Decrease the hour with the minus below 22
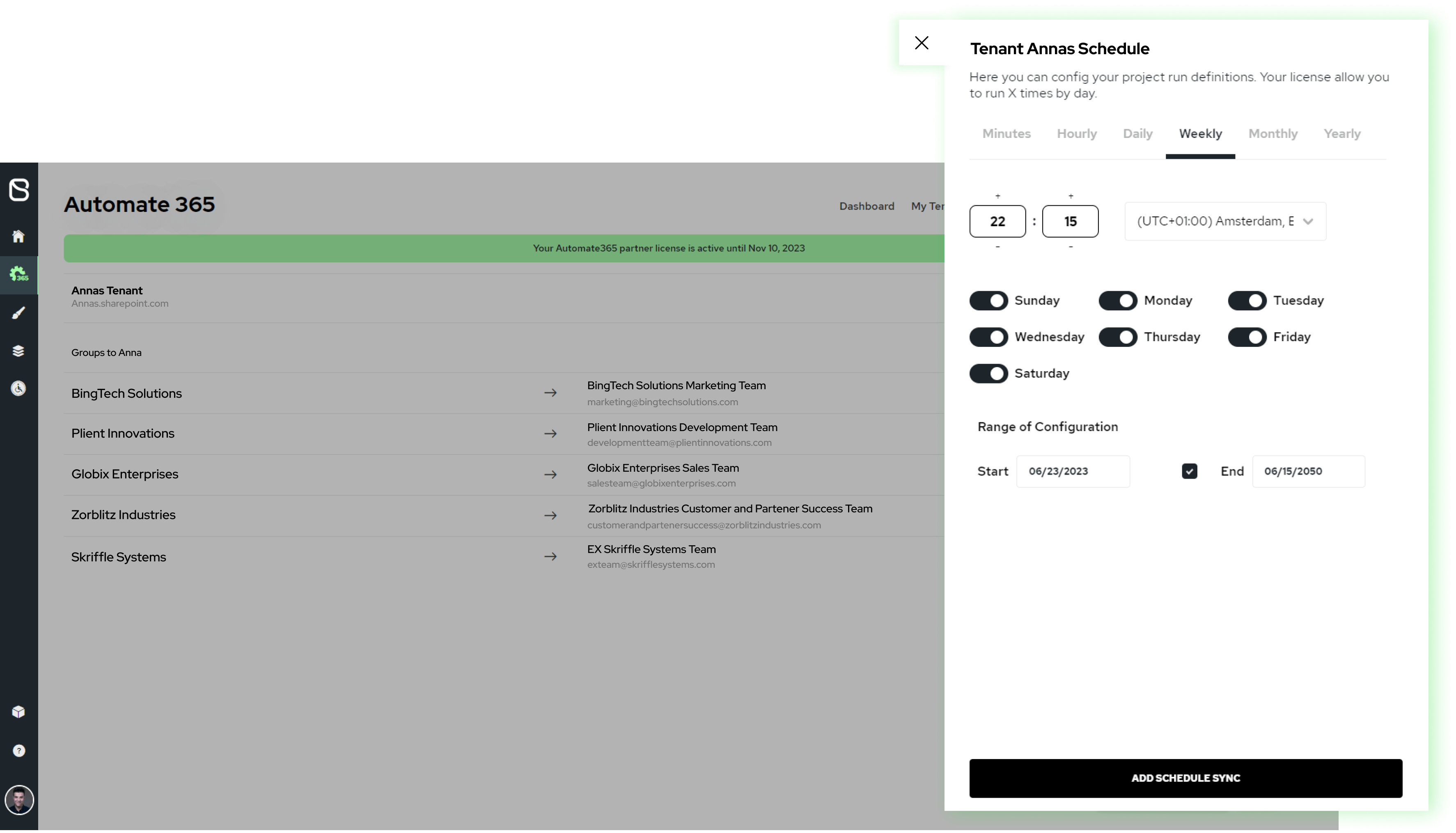The image size is (1456, 833). [998, 247]
